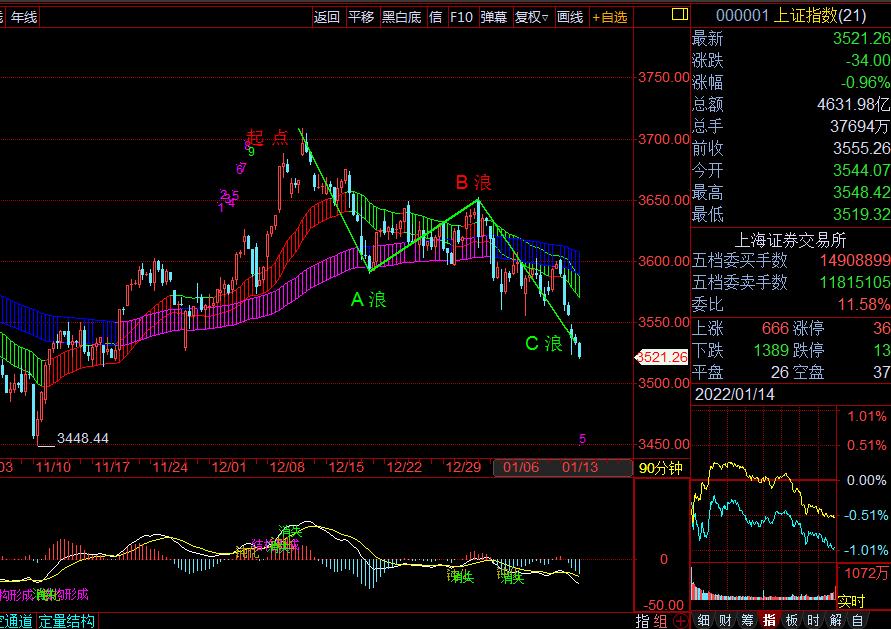This screenshot has width=891, height=629.
Task: Click the 1072万 volume label
Action: [867, 573]
